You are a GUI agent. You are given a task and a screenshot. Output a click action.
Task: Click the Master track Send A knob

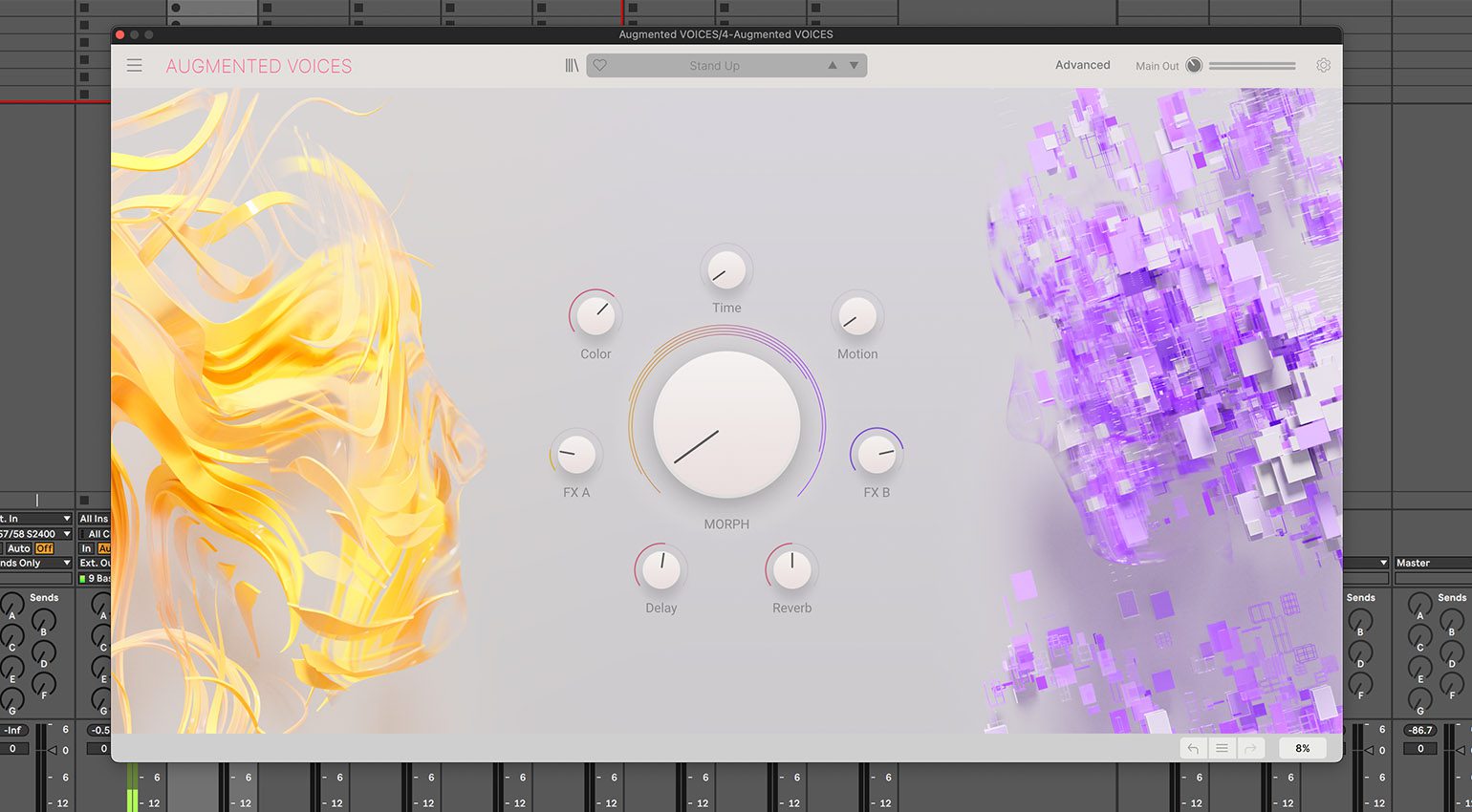pyautogui.click(x=1420, y=604)
